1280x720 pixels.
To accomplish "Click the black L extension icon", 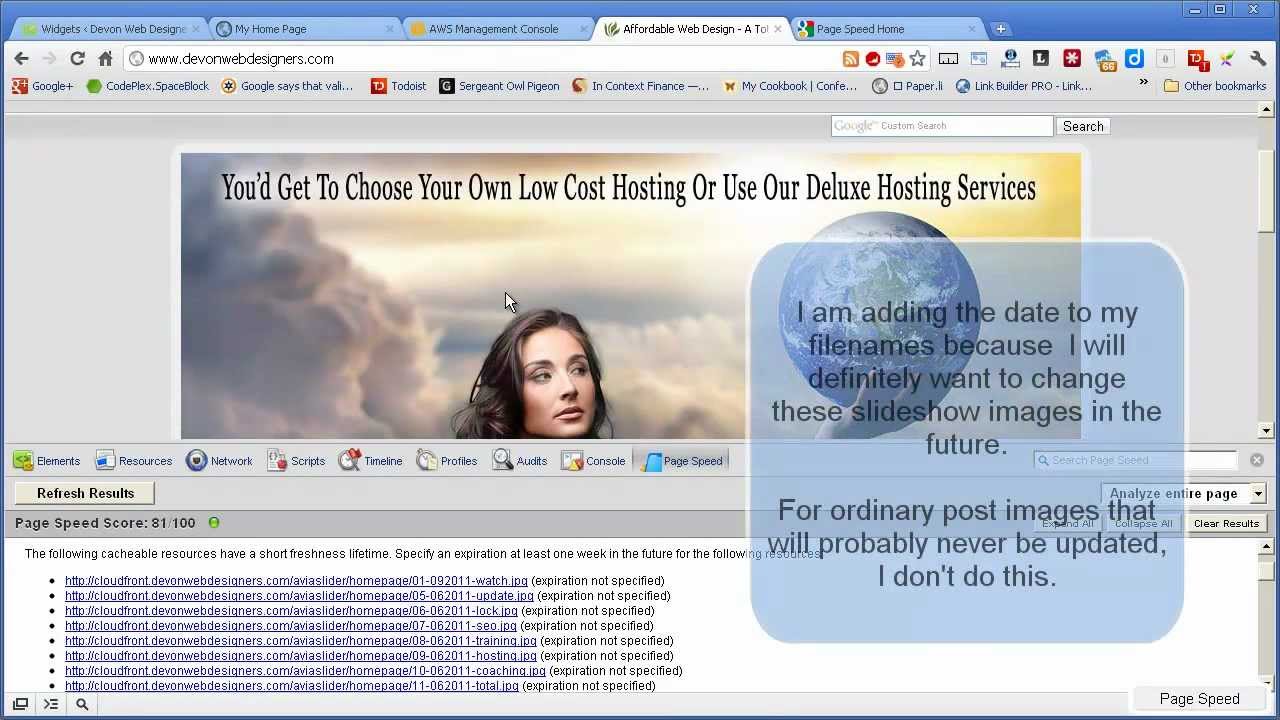I will pyautogui.click(x=1041, y=59).
